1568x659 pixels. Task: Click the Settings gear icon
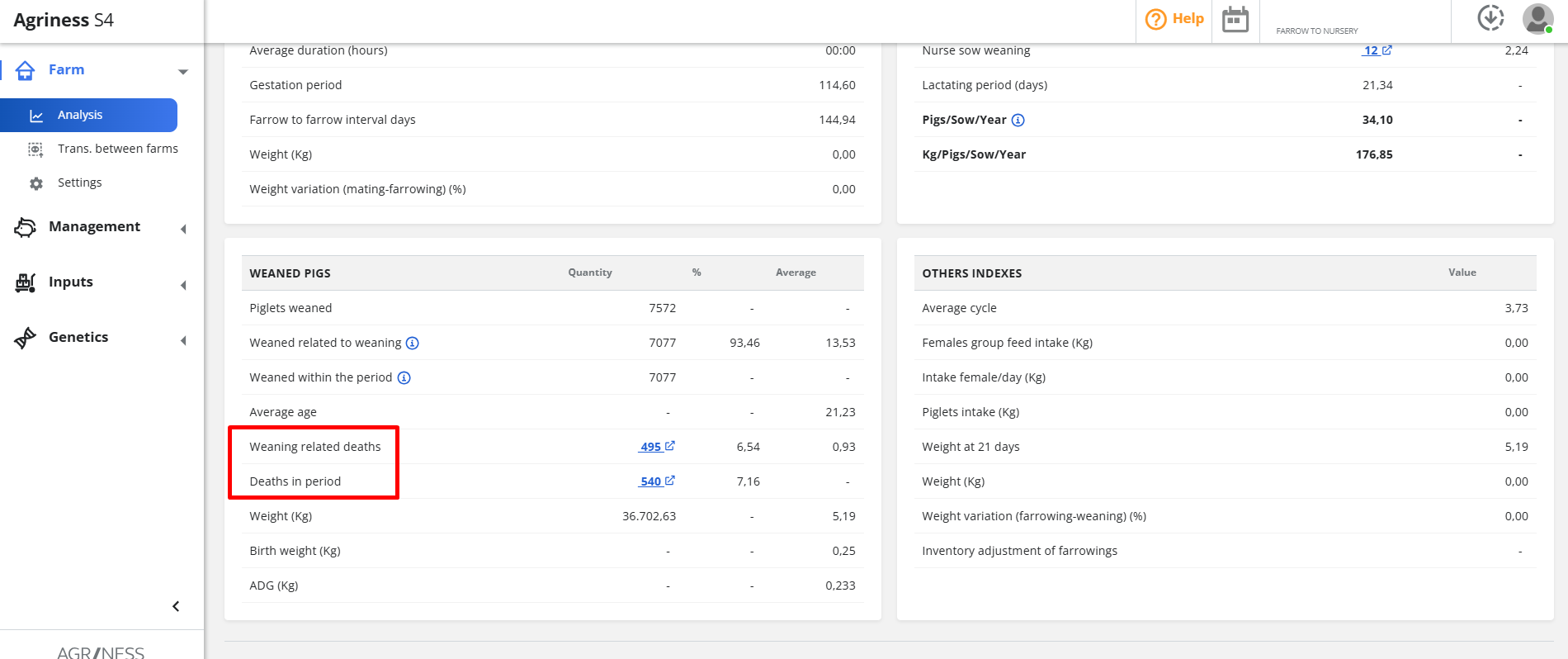(x=35, y=183)
